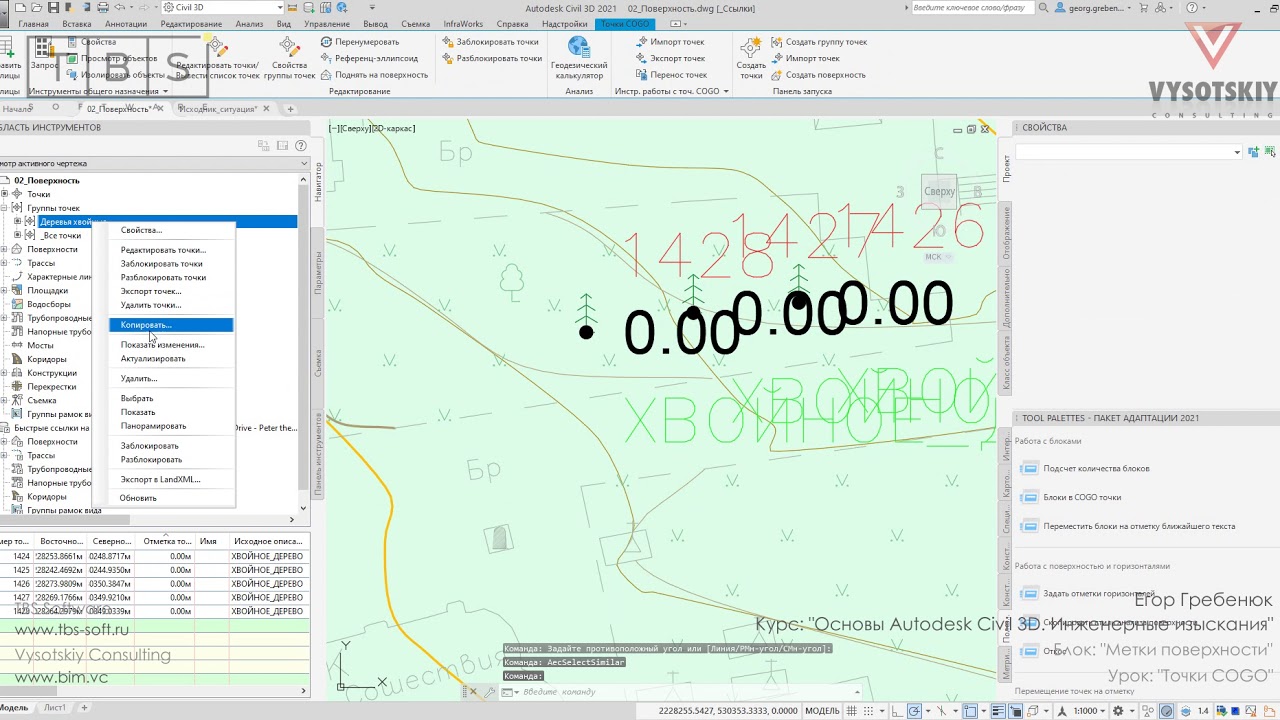The image size is (1280, 720).
Task: Click the Save icon in quick access toolbar
Action: click(x=53, y=7)
